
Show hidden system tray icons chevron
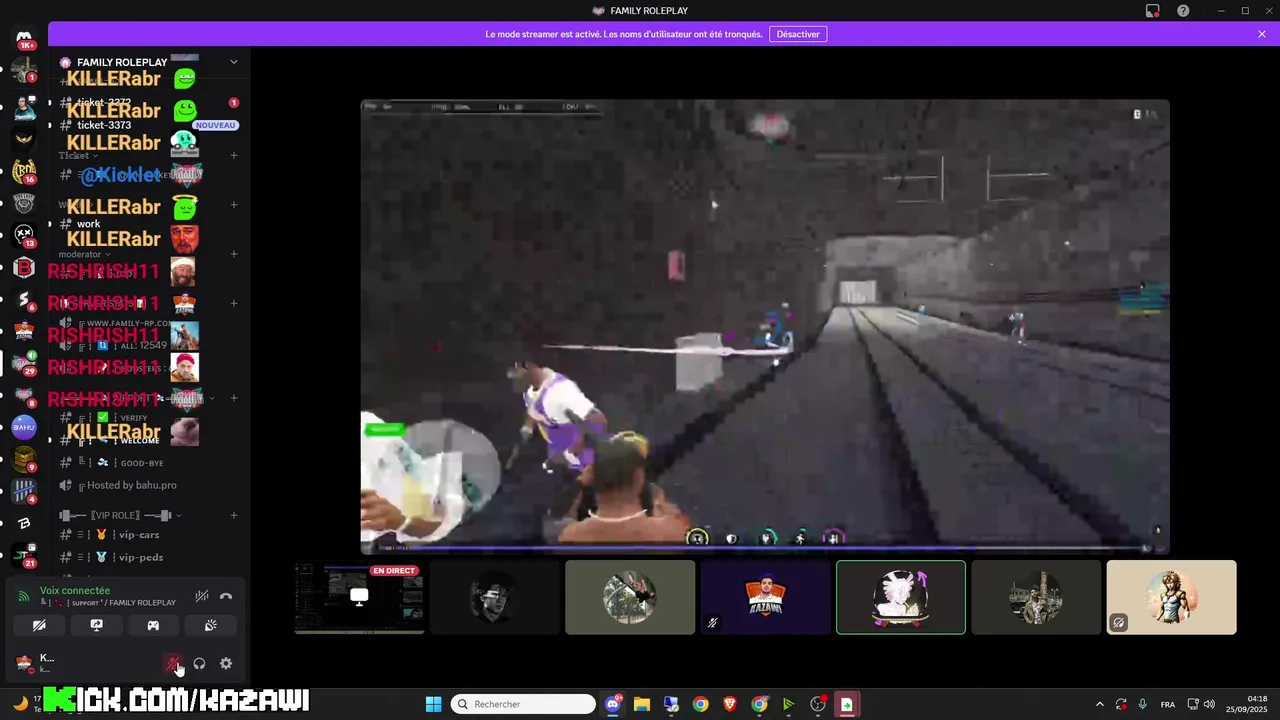point(1100,704)
